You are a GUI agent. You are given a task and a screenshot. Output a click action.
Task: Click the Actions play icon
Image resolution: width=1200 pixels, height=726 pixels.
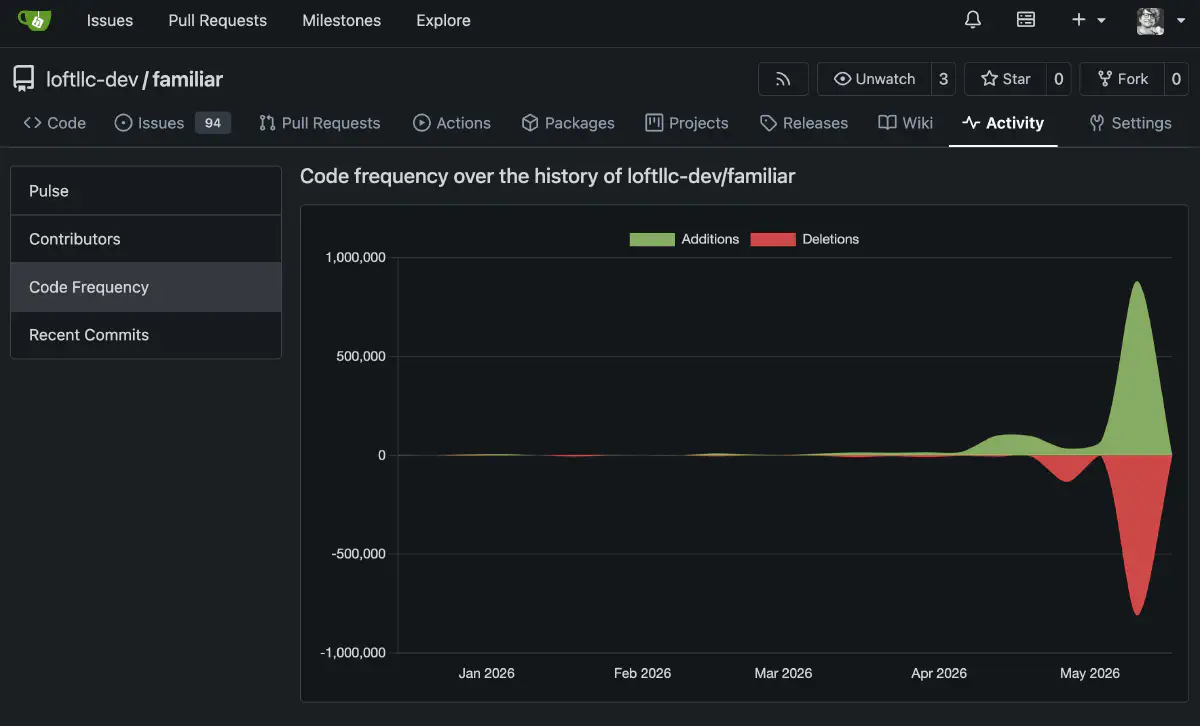click(x=422, y=123)
